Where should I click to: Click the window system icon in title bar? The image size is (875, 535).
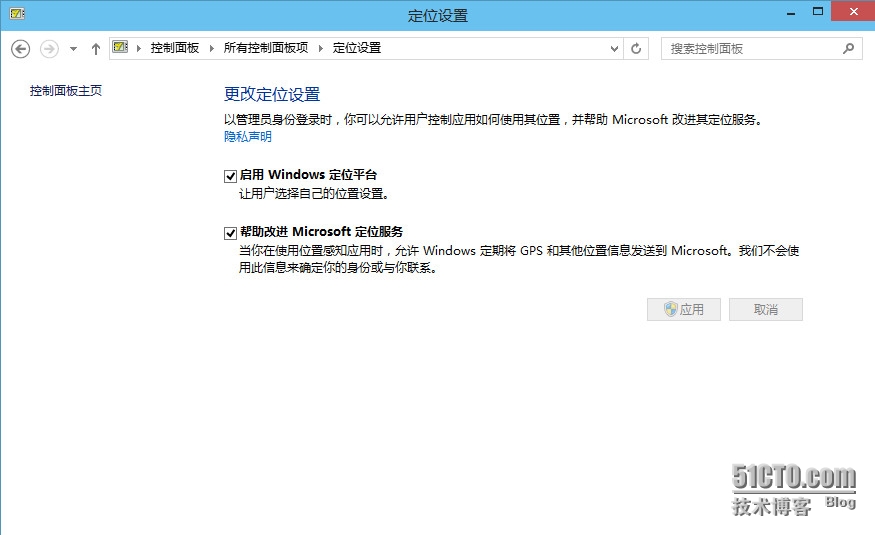(x=17, y=13)
